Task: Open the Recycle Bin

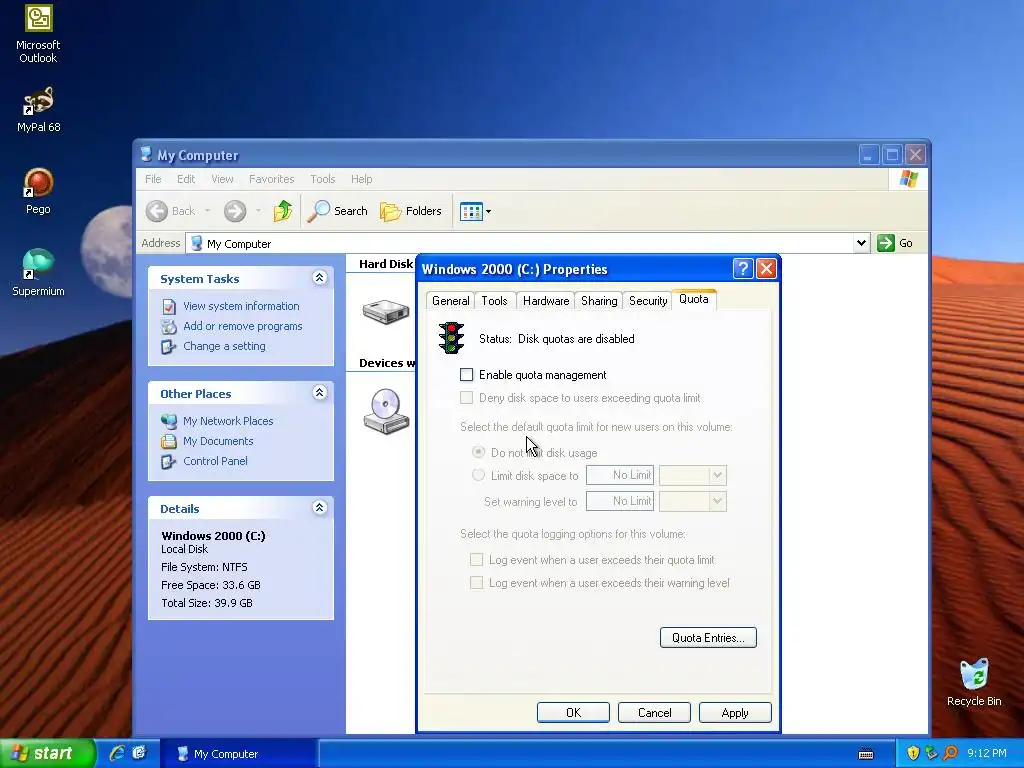Action: click(x=974, y=682)
